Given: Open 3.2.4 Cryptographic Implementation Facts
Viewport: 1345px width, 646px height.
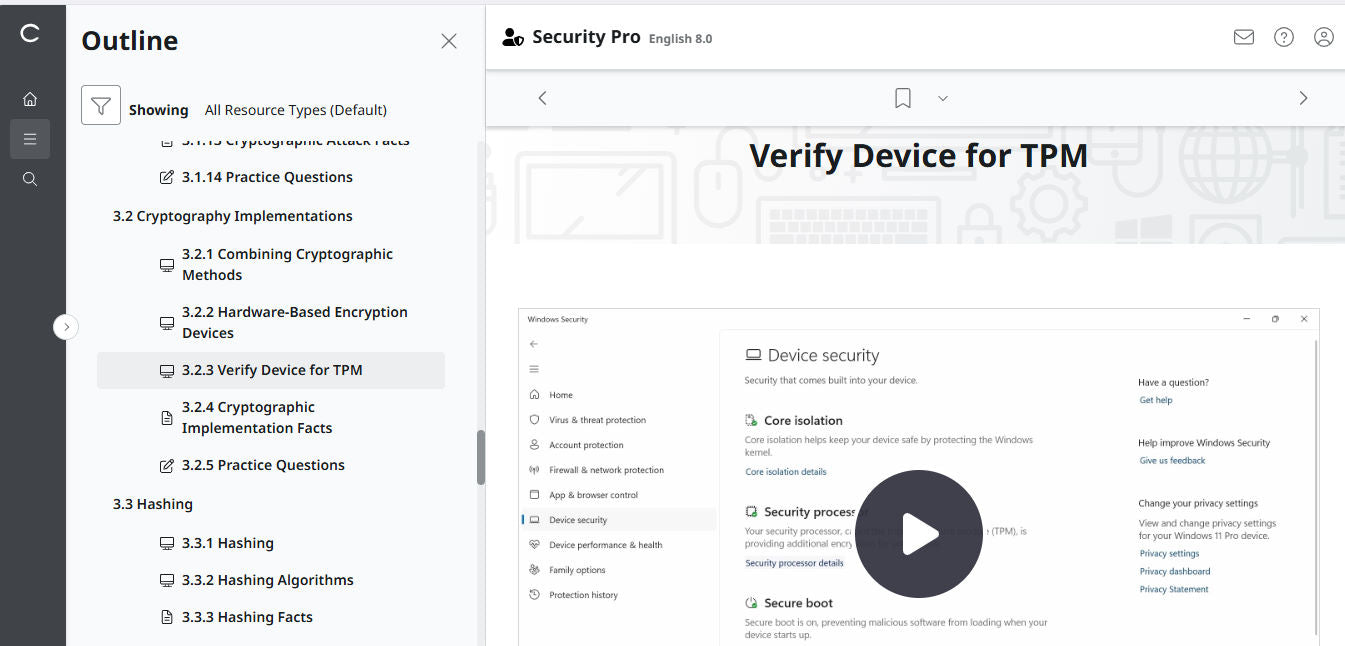Looking at the screenshot, I should tap(256, 417).
